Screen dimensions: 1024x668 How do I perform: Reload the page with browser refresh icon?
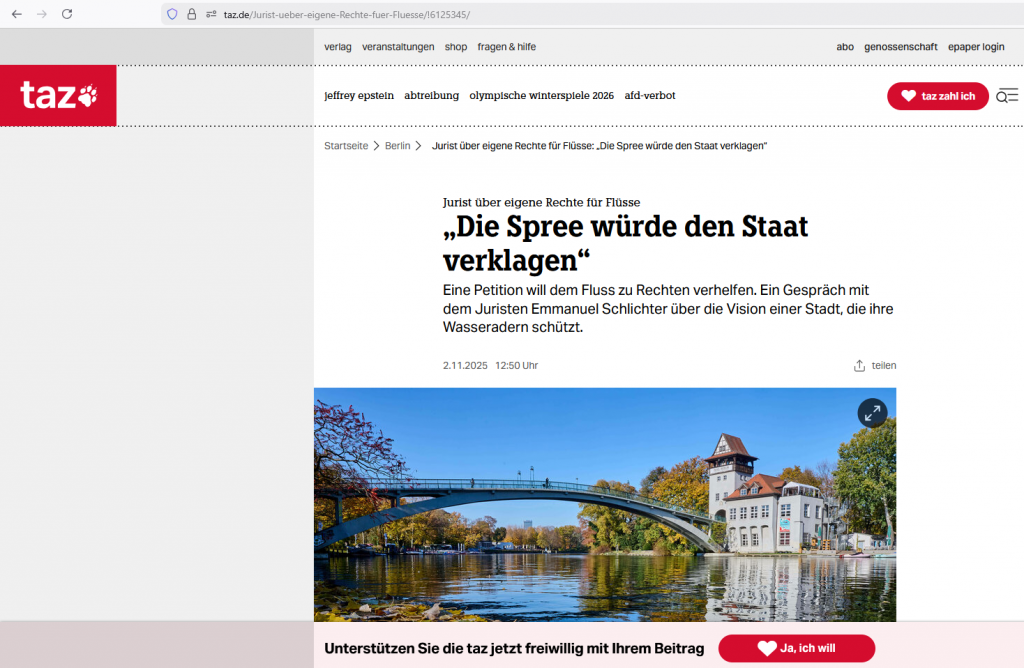67,14
